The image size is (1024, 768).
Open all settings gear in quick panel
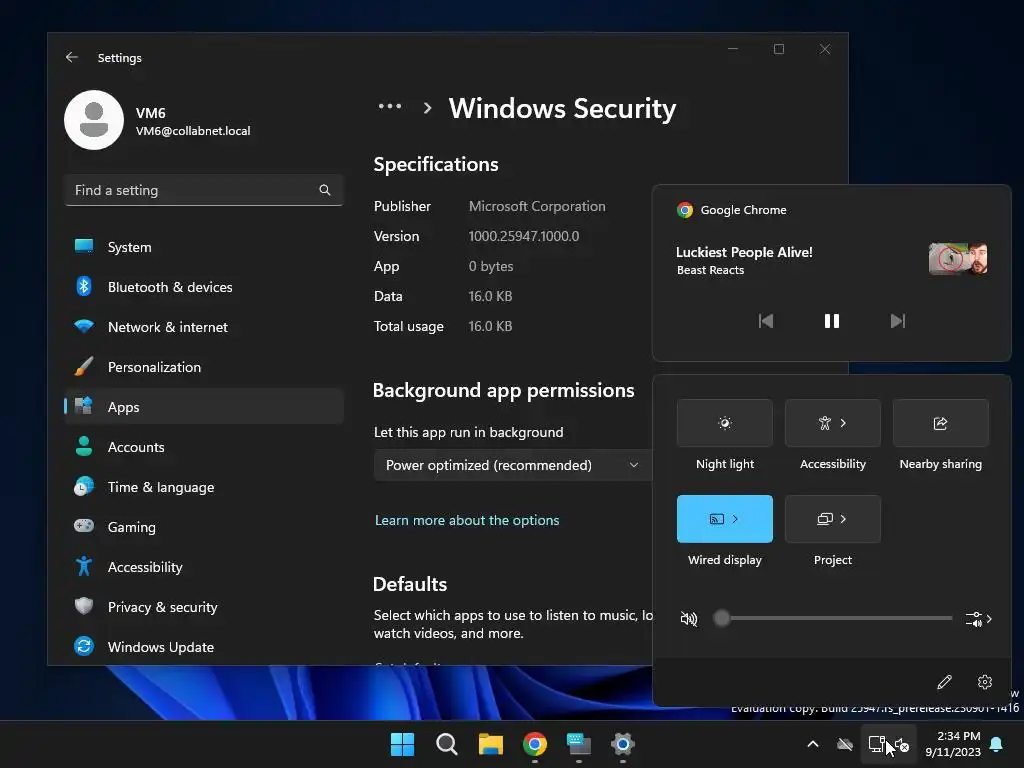tap(985, 682)
